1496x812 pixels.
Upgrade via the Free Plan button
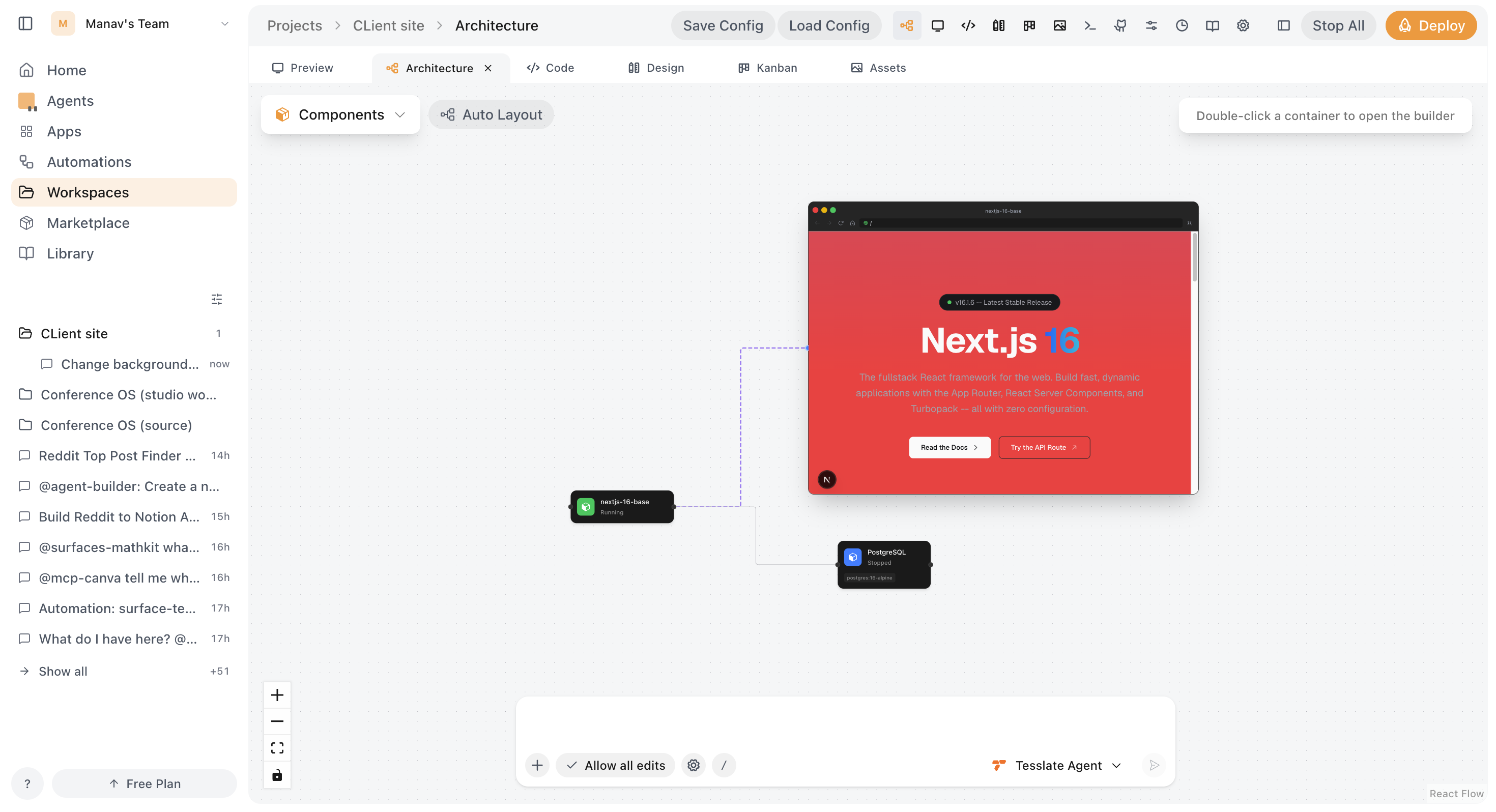point(144,784)
